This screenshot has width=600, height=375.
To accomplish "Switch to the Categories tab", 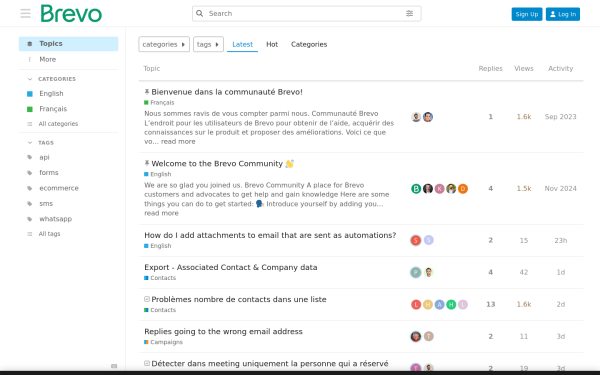I will 309,44.
